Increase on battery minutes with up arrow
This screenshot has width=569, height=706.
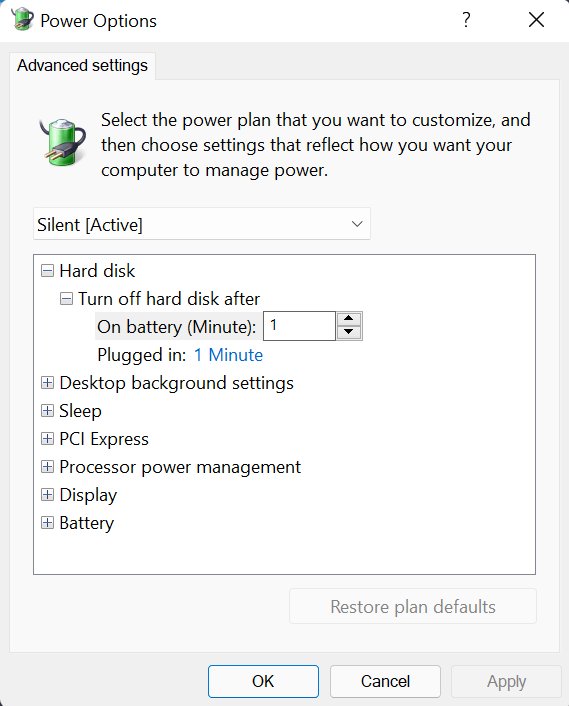point(349,319)
